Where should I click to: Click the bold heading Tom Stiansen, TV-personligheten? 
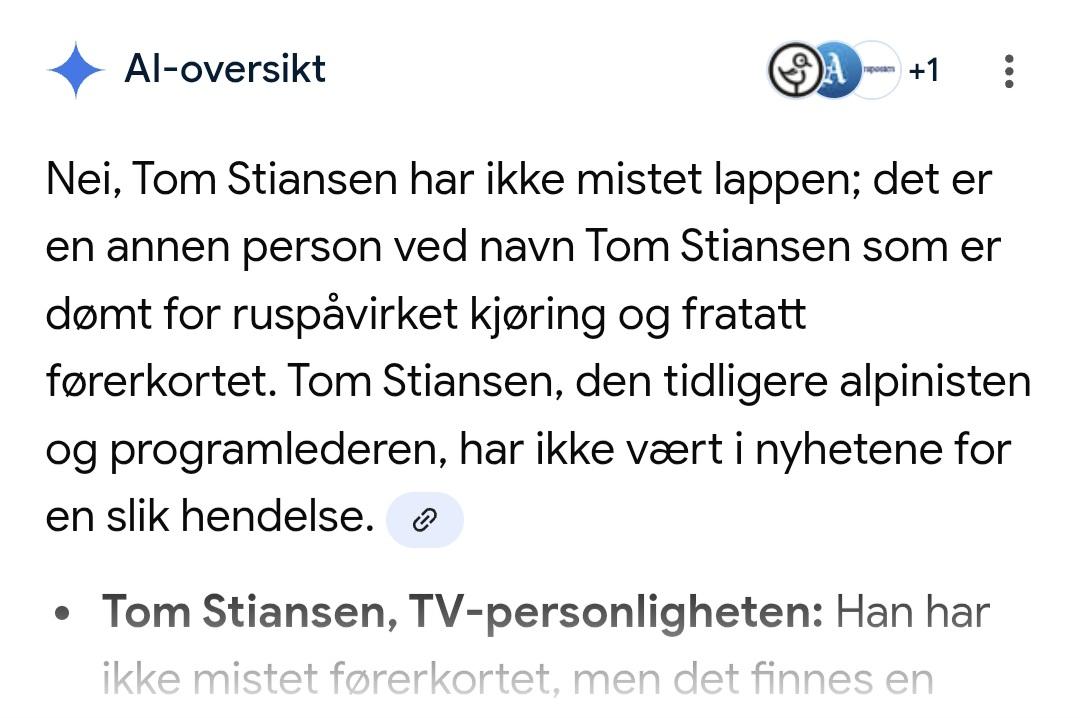462,612
